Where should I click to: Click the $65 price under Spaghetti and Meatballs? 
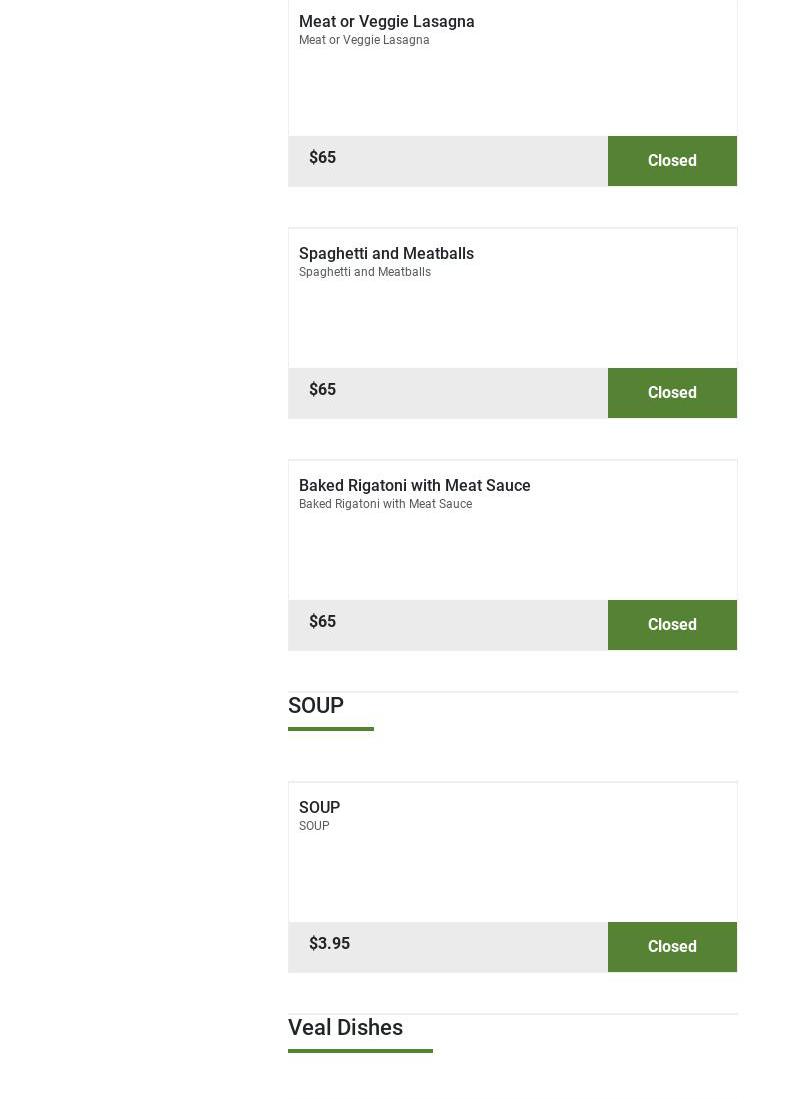(x=322, y=390)
